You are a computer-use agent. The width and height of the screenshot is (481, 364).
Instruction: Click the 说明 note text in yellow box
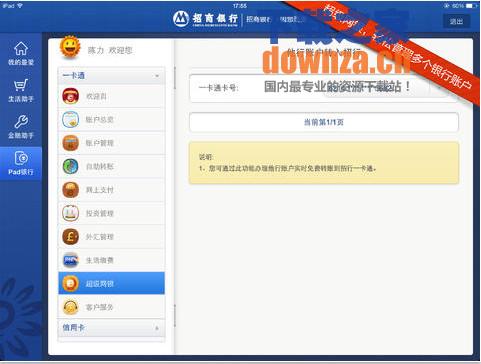pyautogui.click(x=287, y=163)
